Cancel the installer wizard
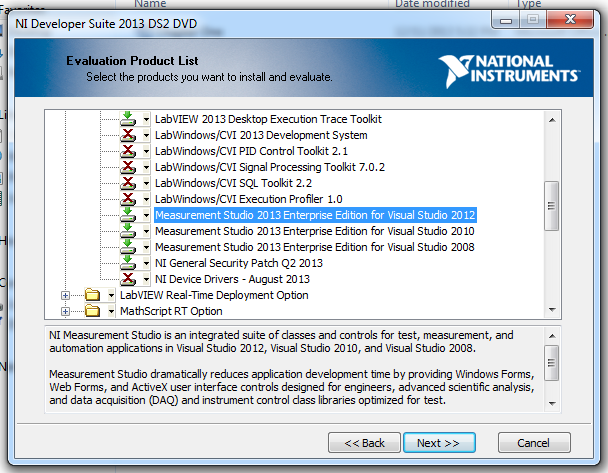Viewport: 608px width, 473px height. coord(534,443)
